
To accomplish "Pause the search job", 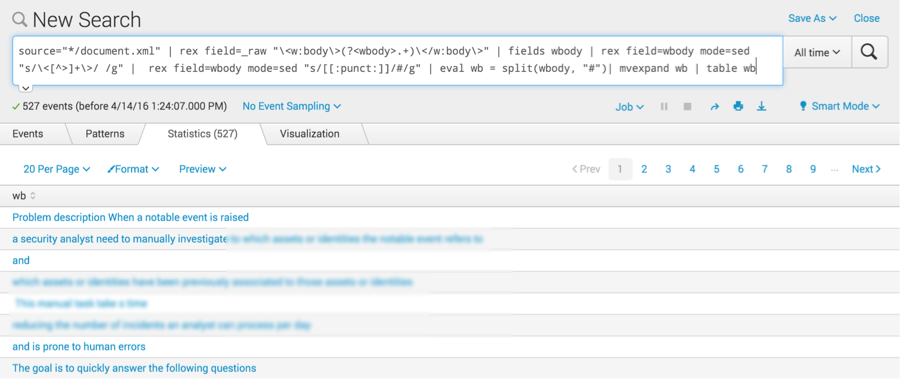I will [x=664, y=106].
